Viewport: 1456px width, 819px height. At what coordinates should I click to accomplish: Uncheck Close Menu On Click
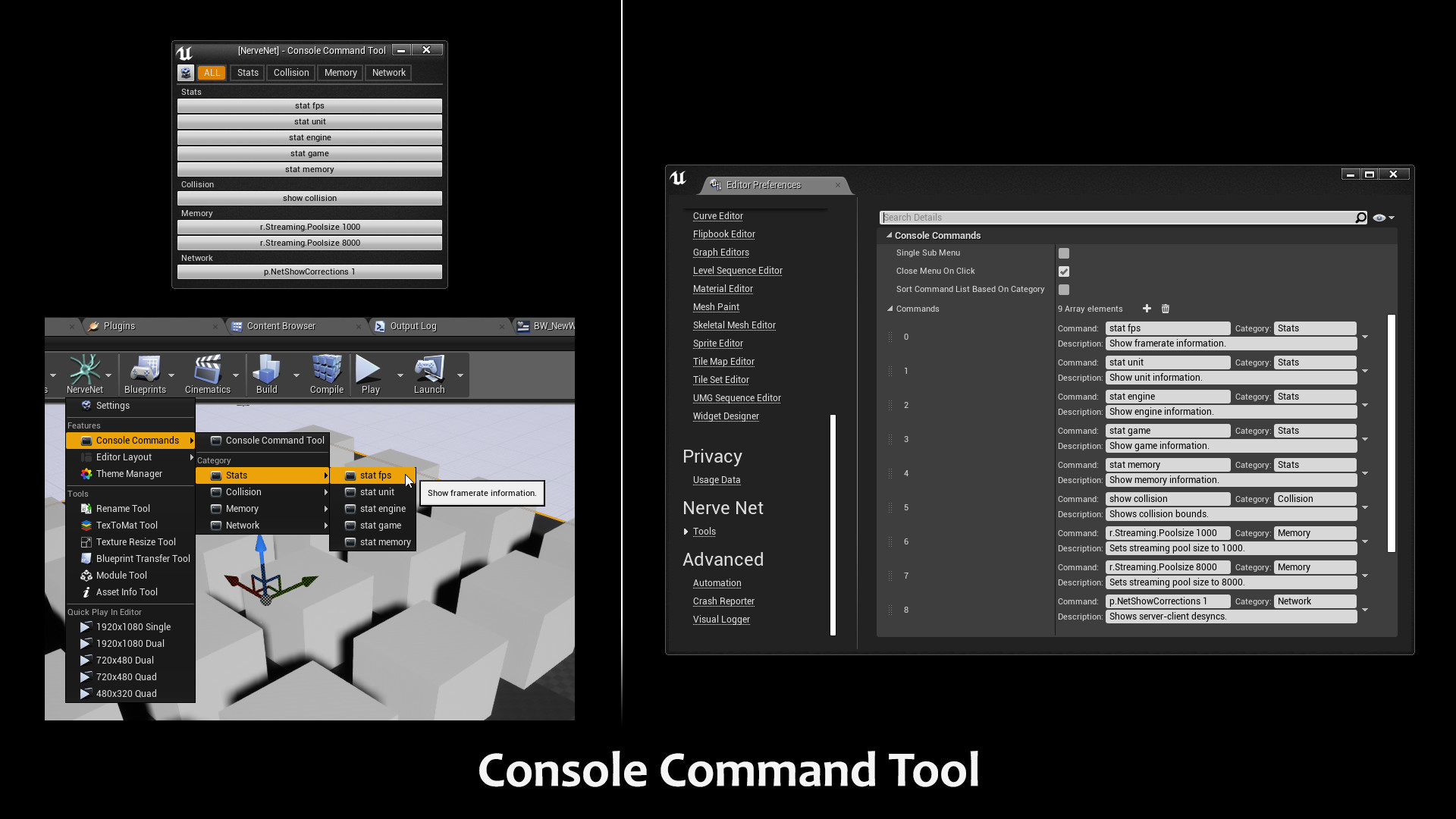click(x=1064, y=271)
